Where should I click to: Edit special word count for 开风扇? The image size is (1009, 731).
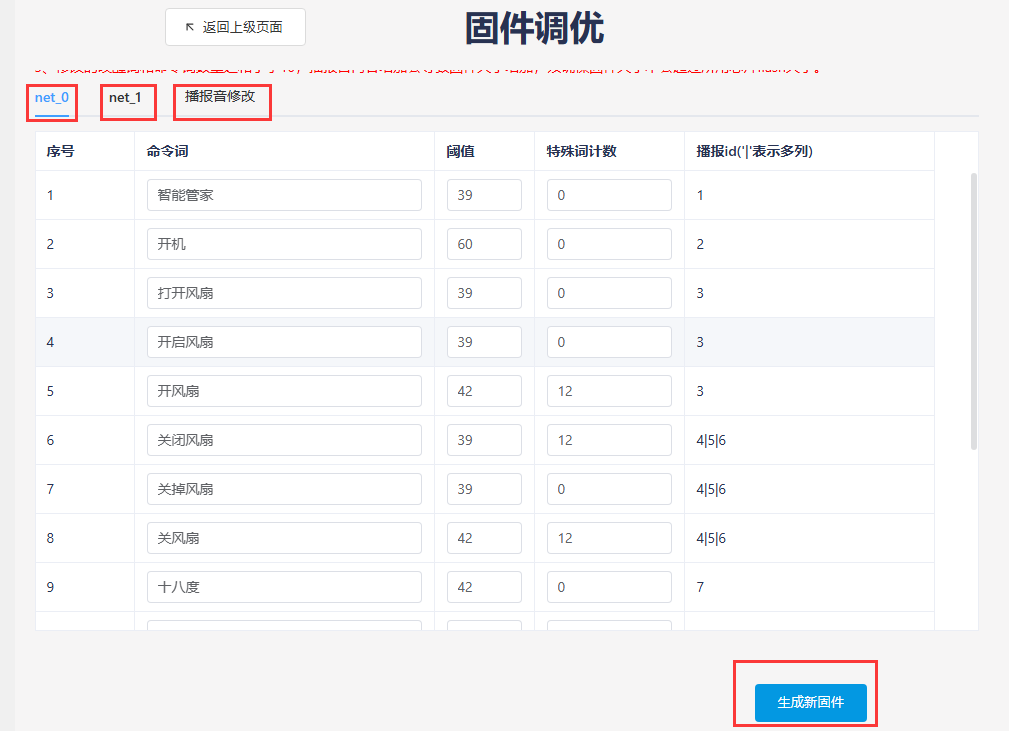[x=608, y=391]
